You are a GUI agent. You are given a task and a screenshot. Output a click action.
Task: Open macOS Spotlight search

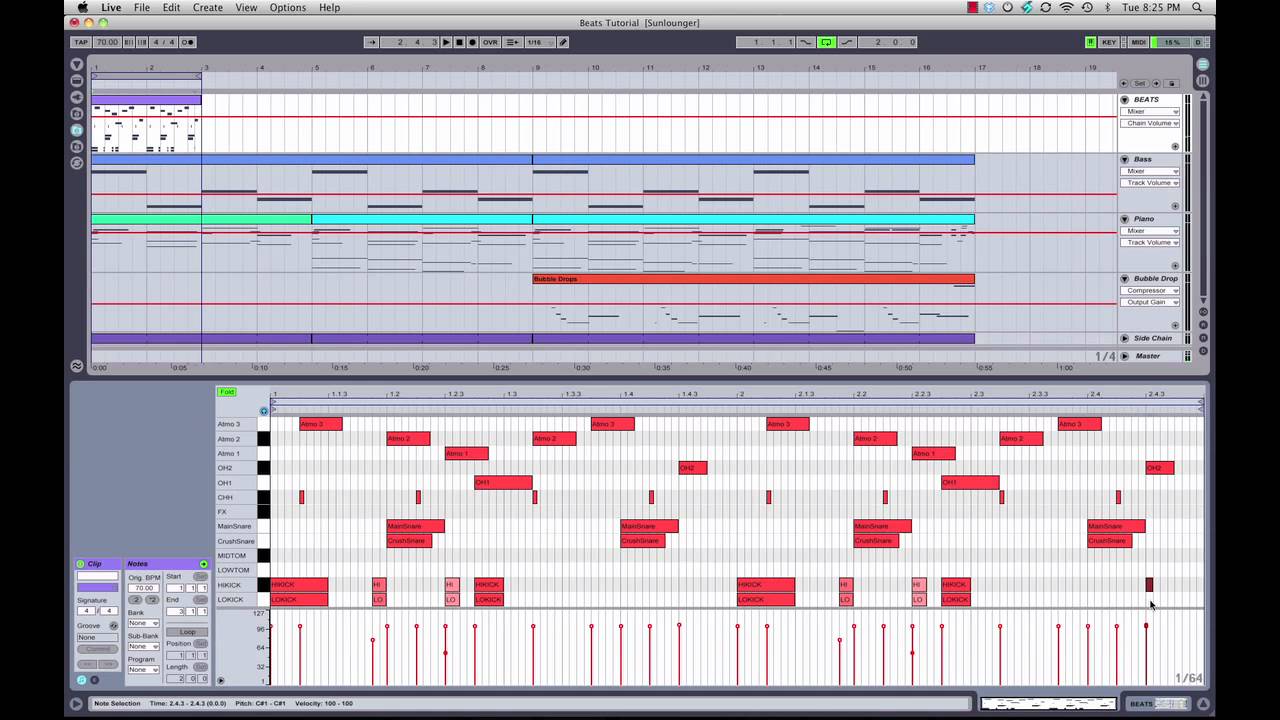click(x=1198, y=7)
